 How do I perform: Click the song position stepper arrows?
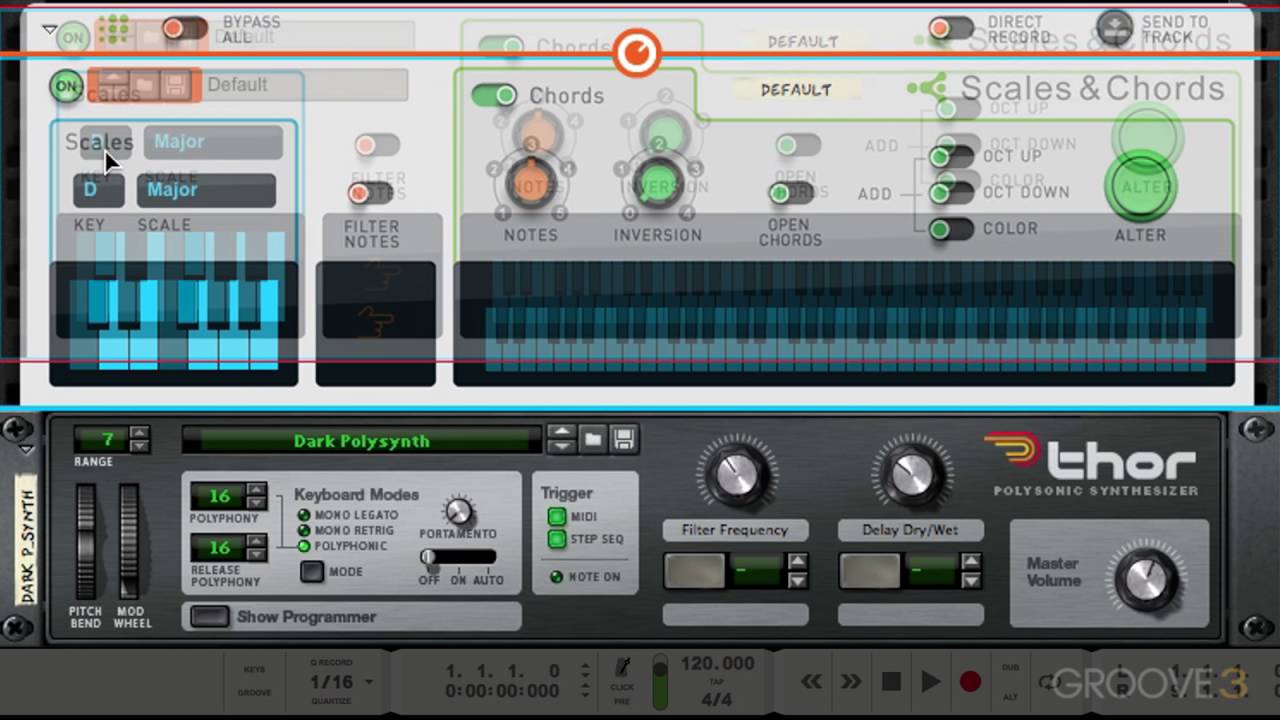(x=585, y=681)
